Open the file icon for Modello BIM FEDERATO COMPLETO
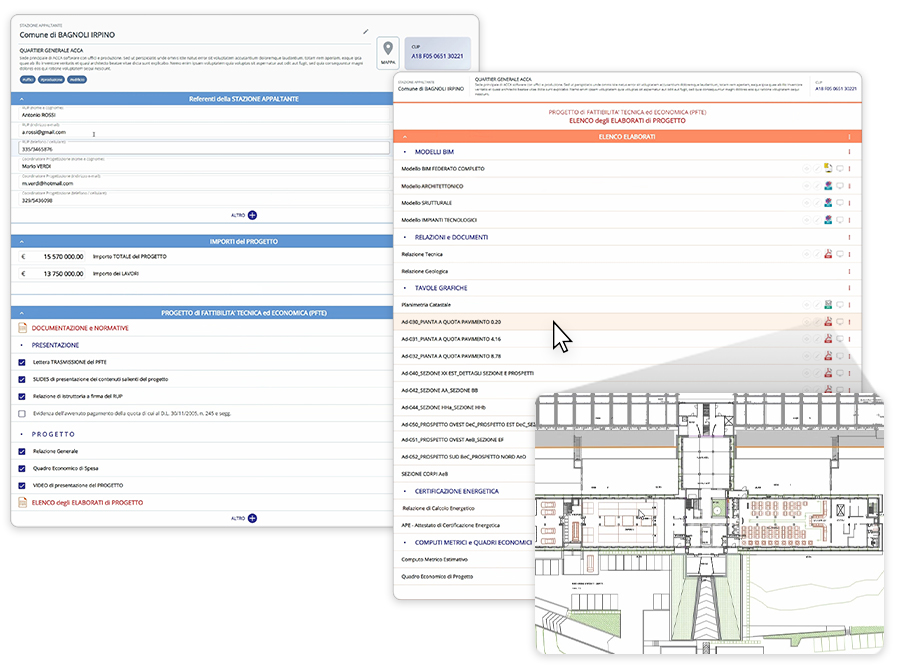The height and width of the screenshot is (669, 900). [x=828, y=168]
